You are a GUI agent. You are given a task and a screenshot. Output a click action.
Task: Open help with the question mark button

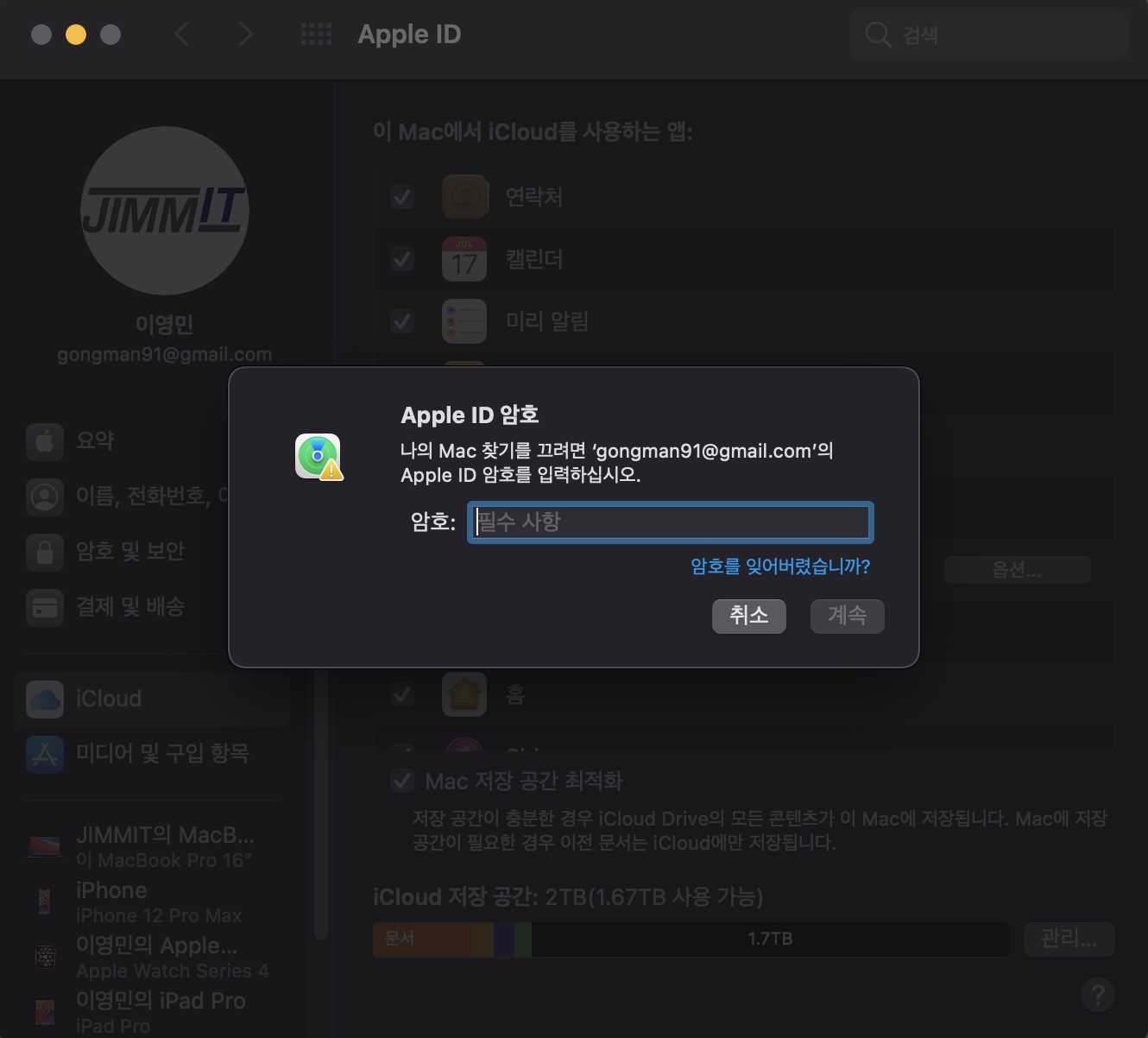[1098, 995]
